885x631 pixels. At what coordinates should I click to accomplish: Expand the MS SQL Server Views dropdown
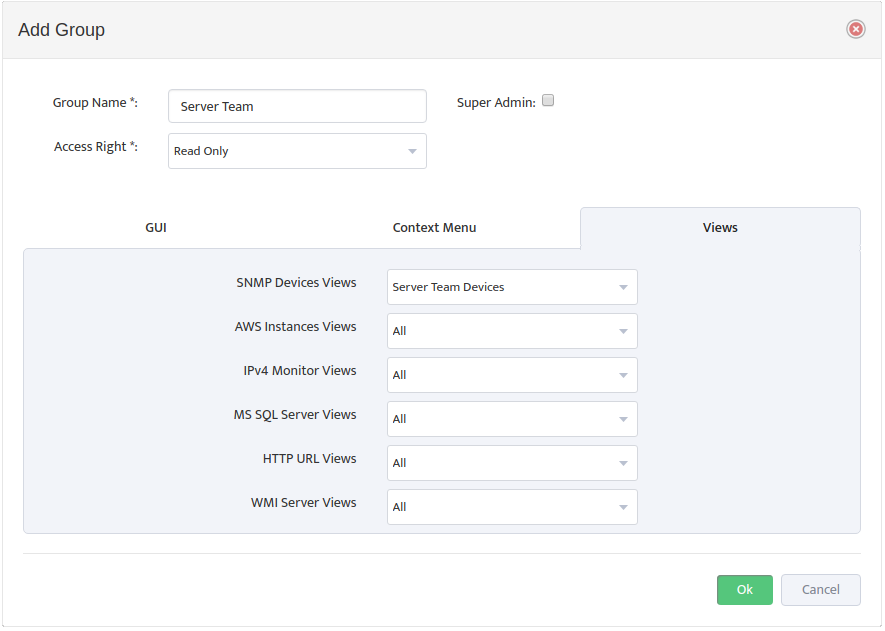512,419
